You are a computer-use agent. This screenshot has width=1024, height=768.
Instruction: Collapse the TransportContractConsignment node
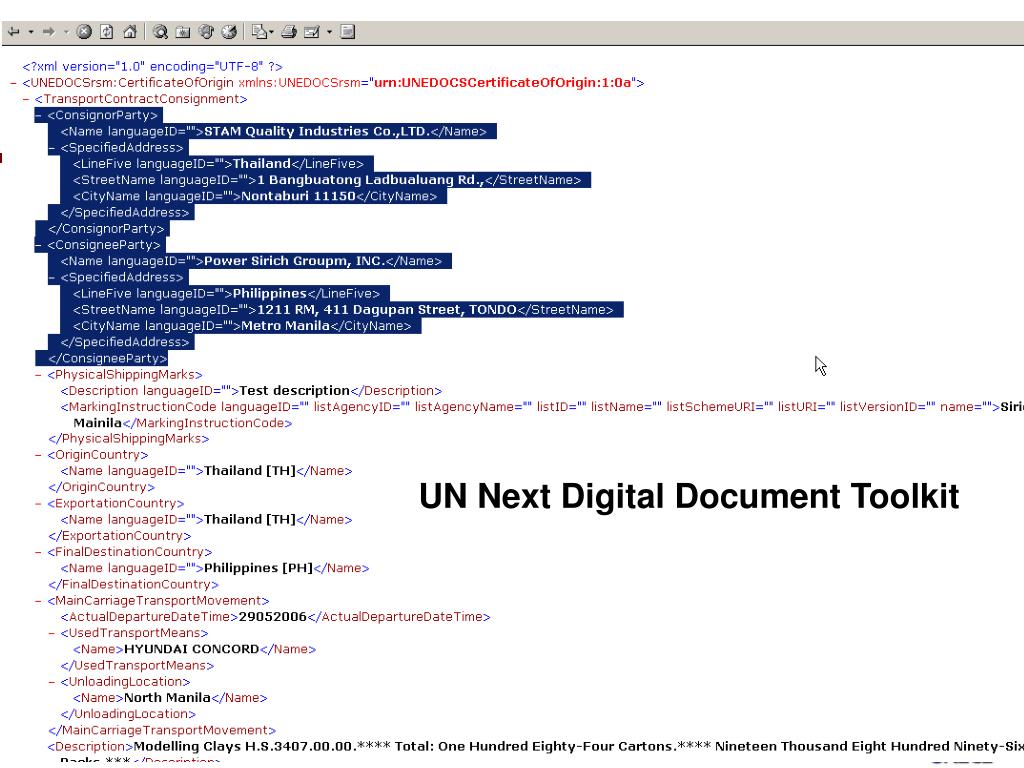[x=26, y=99]
